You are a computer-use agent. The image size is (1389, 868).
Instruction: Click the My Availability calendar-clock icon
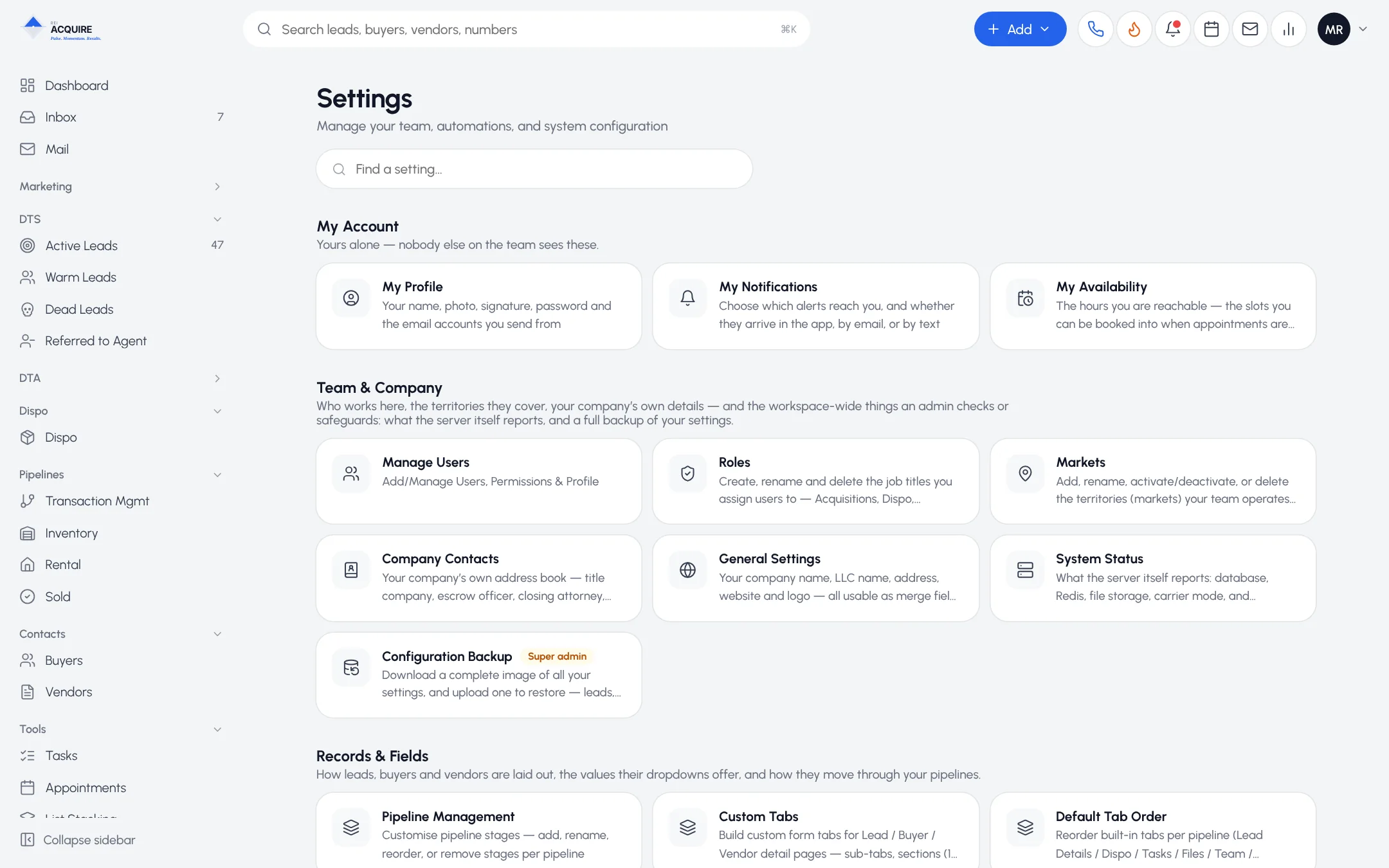(x=1025, y=298)
